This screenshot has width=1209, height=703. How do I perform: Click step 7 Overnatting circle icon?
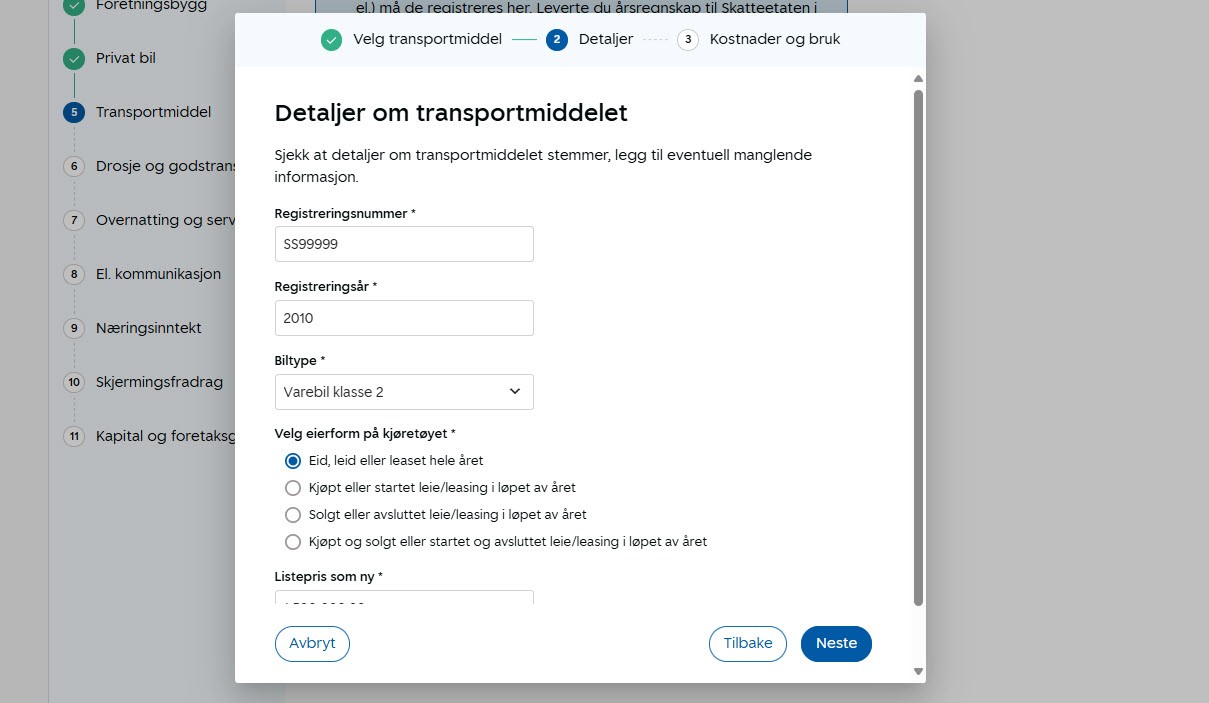pyautogui.click(x=74, y=221)
